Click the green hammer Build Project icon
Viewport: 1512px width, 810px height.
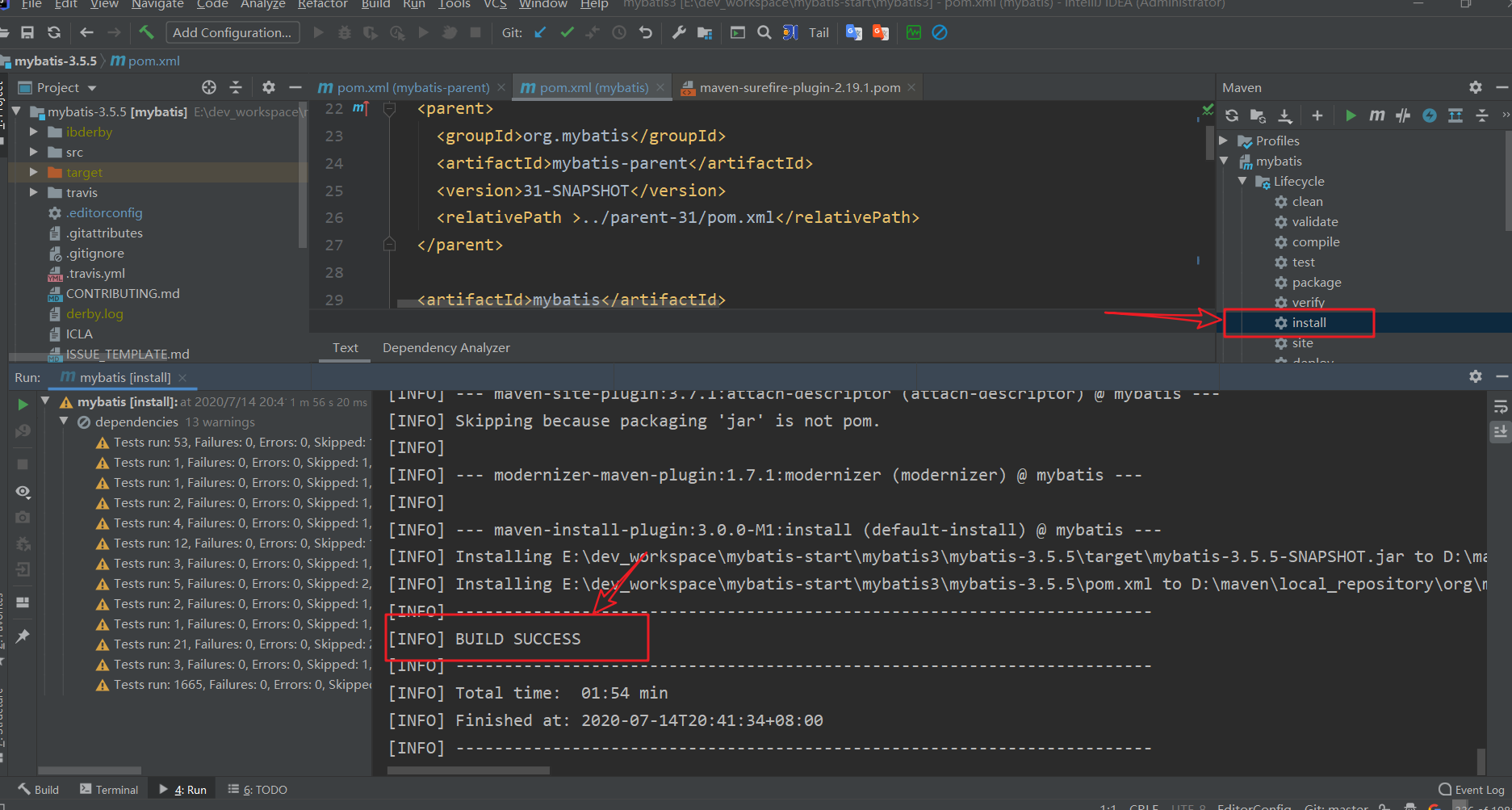point(146,33)
